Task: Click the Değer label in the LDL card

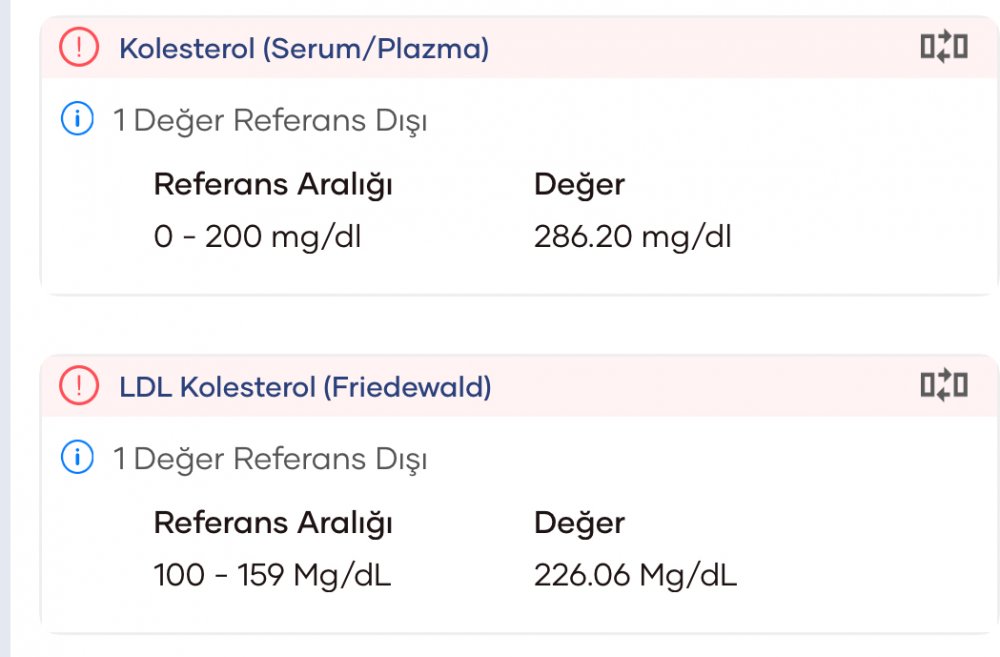Action: click(x=579, y=523)
